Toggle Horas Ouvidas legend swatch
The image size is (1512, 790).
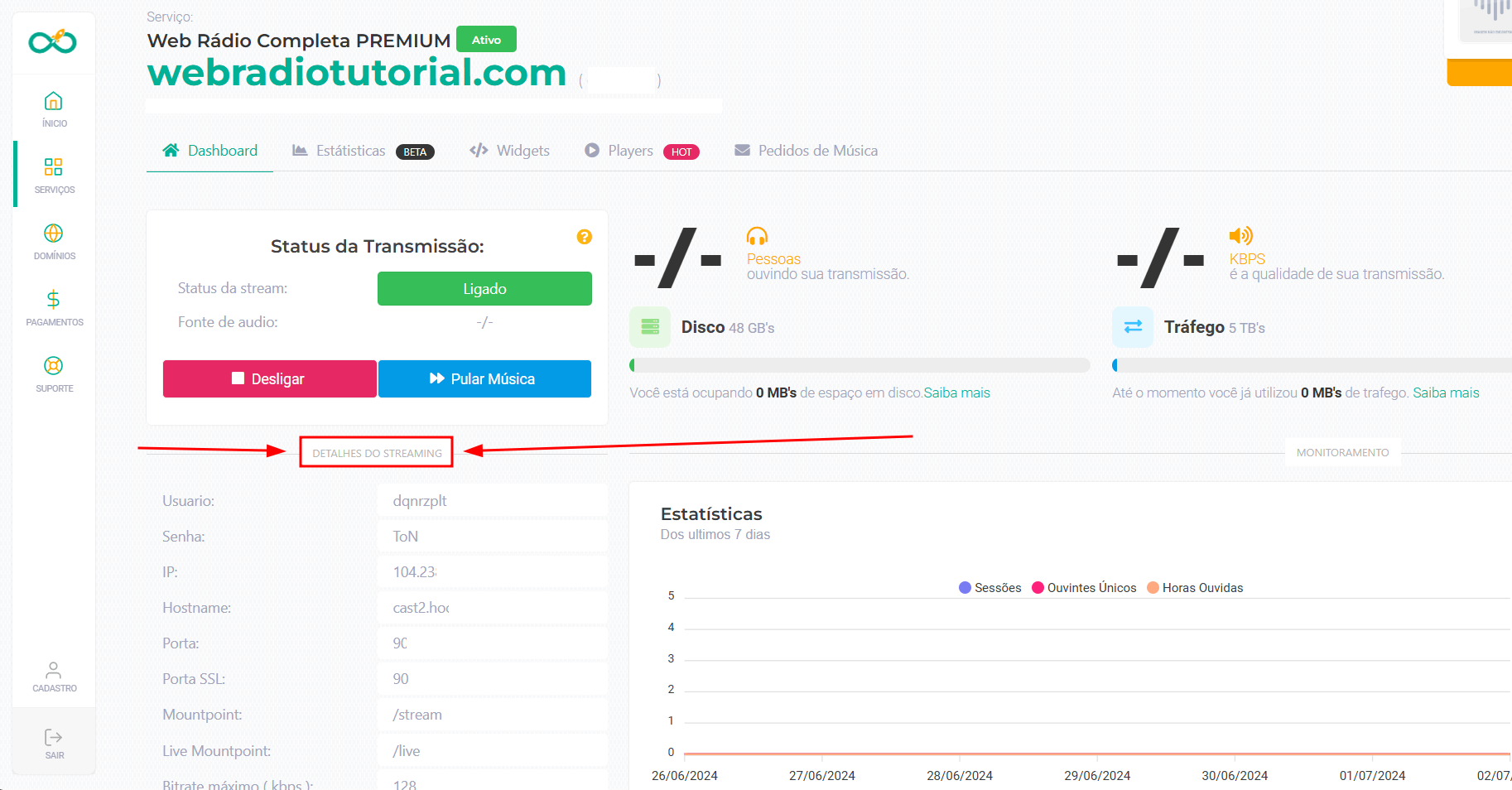pos(1153,587)
